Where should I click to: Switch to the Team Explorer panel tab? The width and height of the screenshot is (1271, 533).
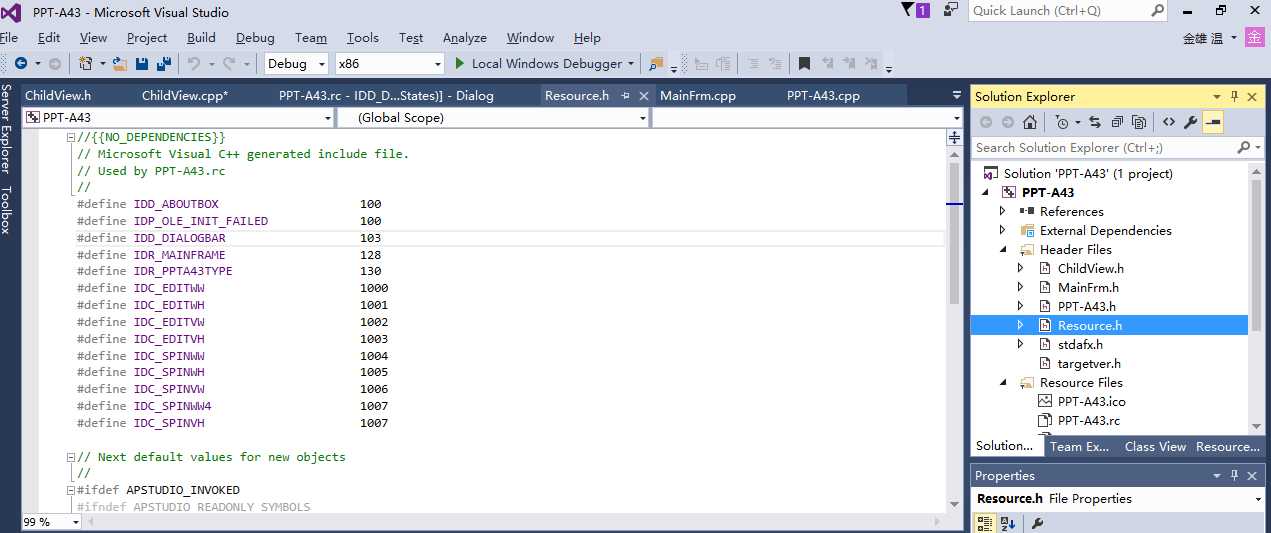[x=1079, y=446]
